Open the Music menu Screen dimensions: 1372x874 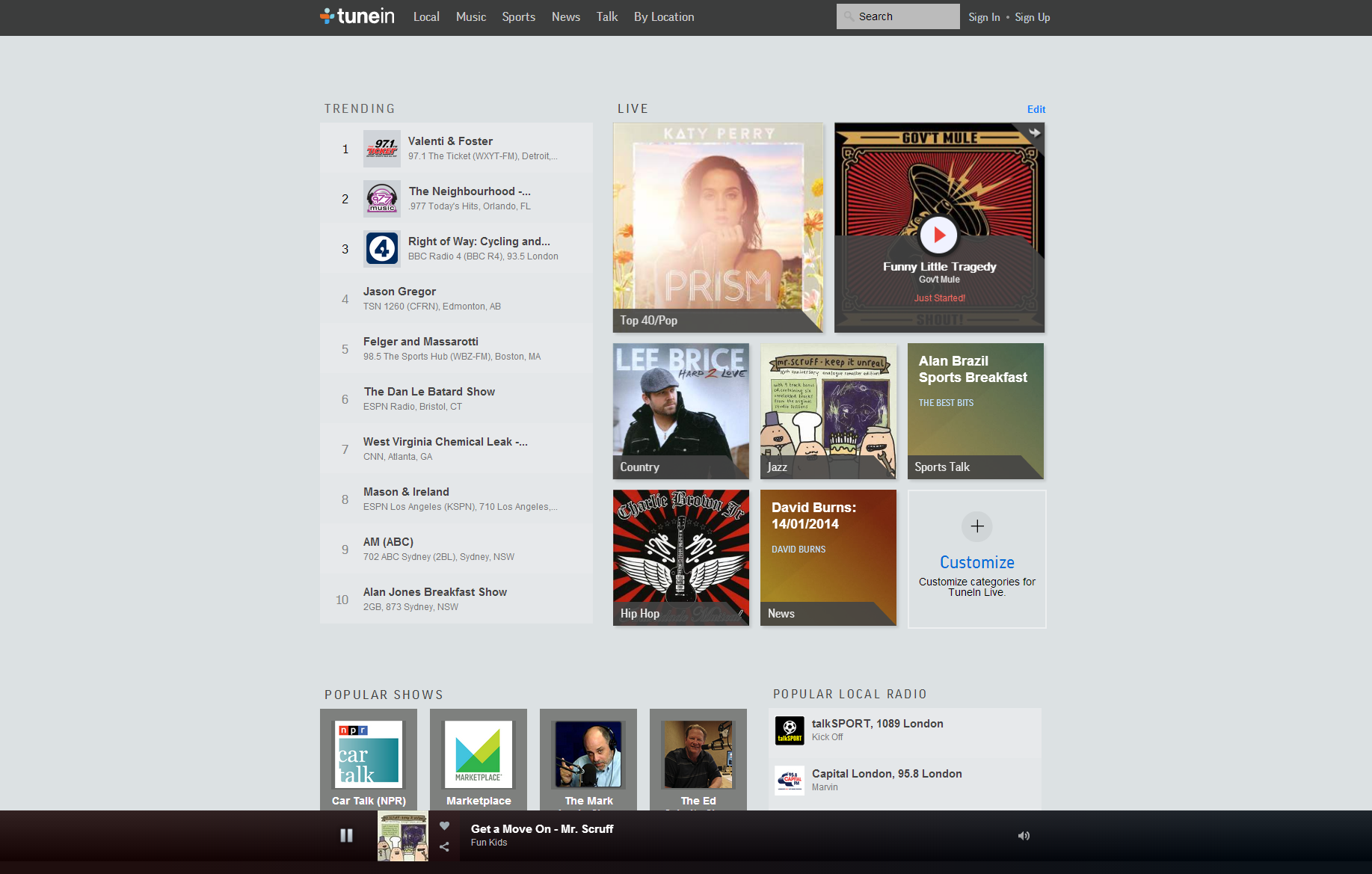471,17
